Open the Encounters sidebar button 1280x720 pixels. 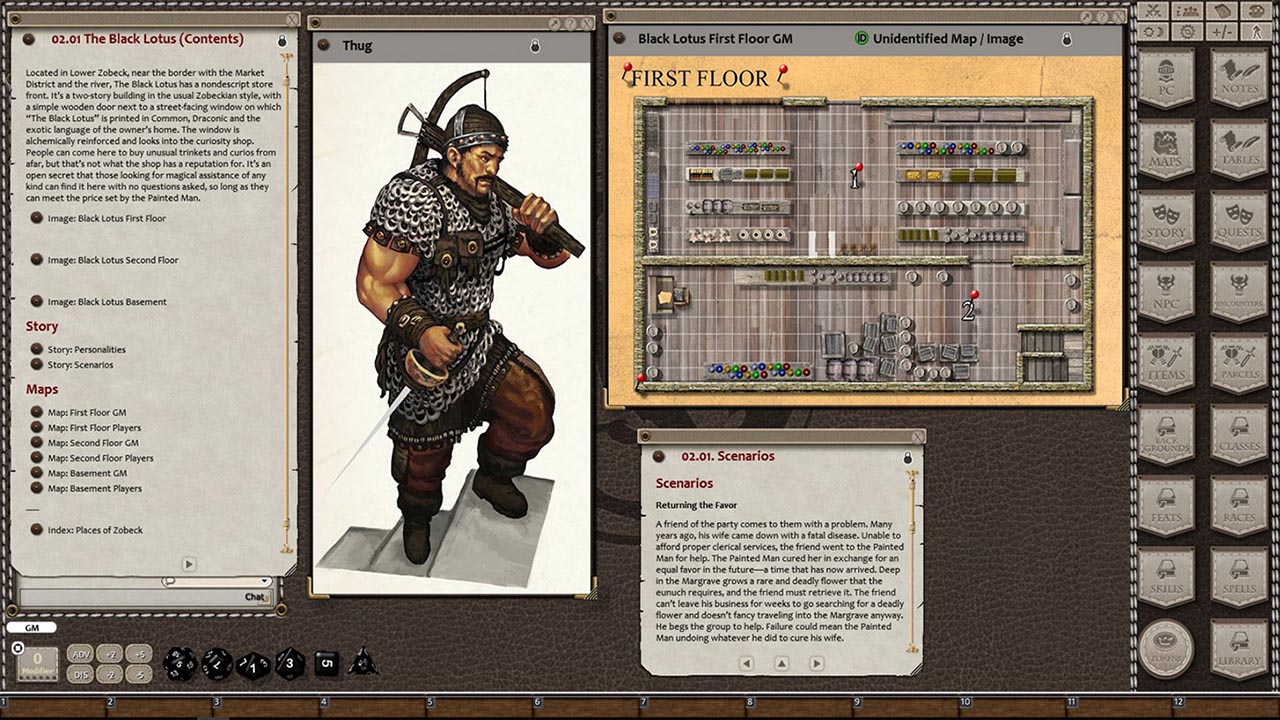1238,292
